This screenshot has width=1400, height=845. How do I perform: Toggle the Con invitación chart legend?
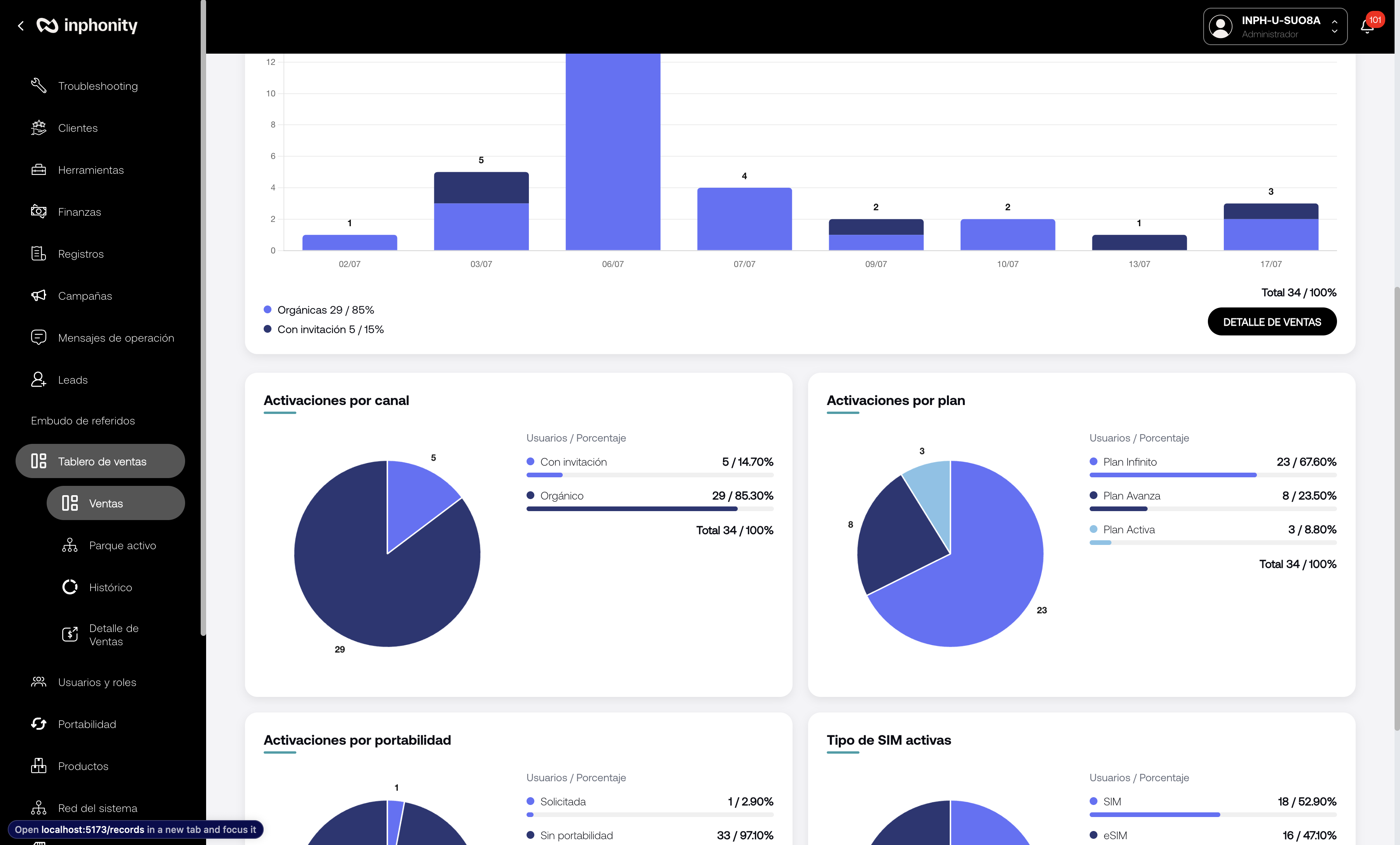click(324, 329)
